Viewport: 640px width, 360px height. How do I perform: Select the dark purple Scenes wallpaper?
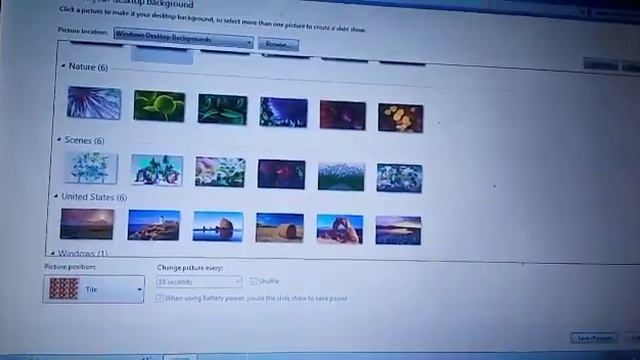point(281,174)
